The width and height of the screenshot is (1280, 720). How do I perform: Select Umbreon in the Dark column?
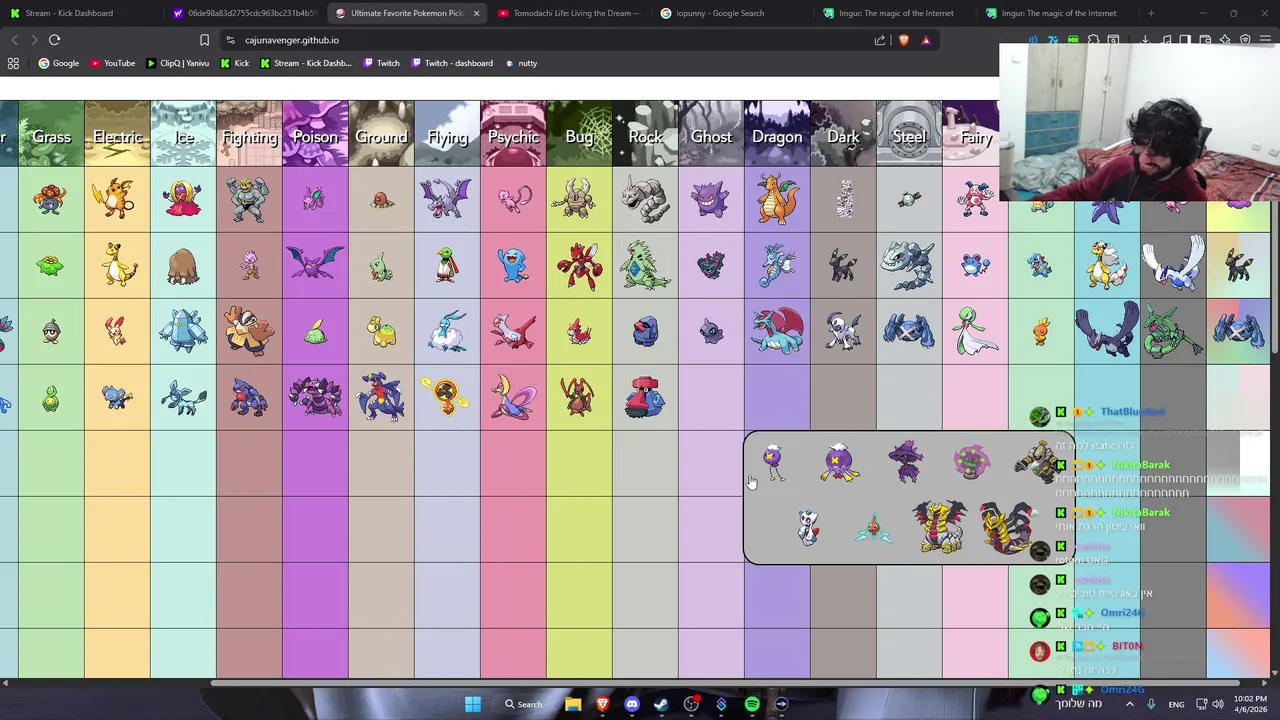pos(843,265)
